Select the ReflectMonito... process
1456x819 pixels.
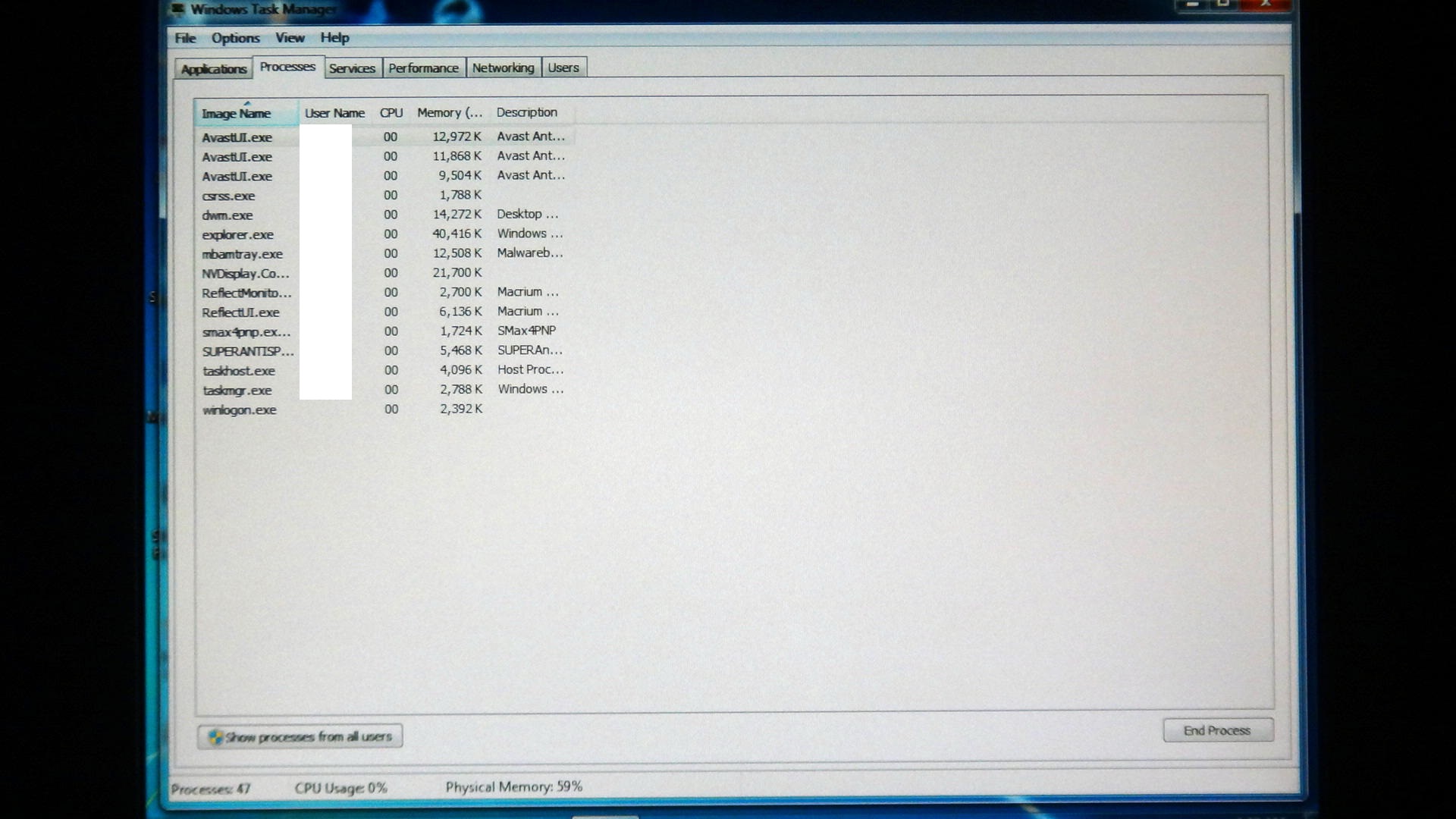pyautogui.click(x=384, y=293)
